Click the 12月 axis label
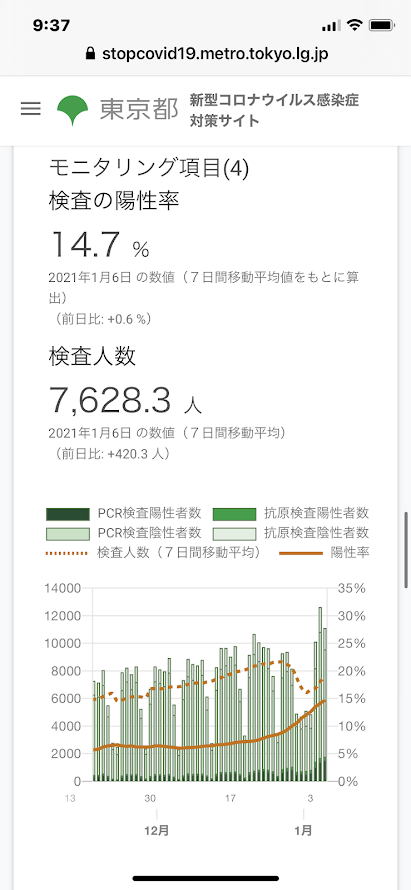 coord(157,831)
